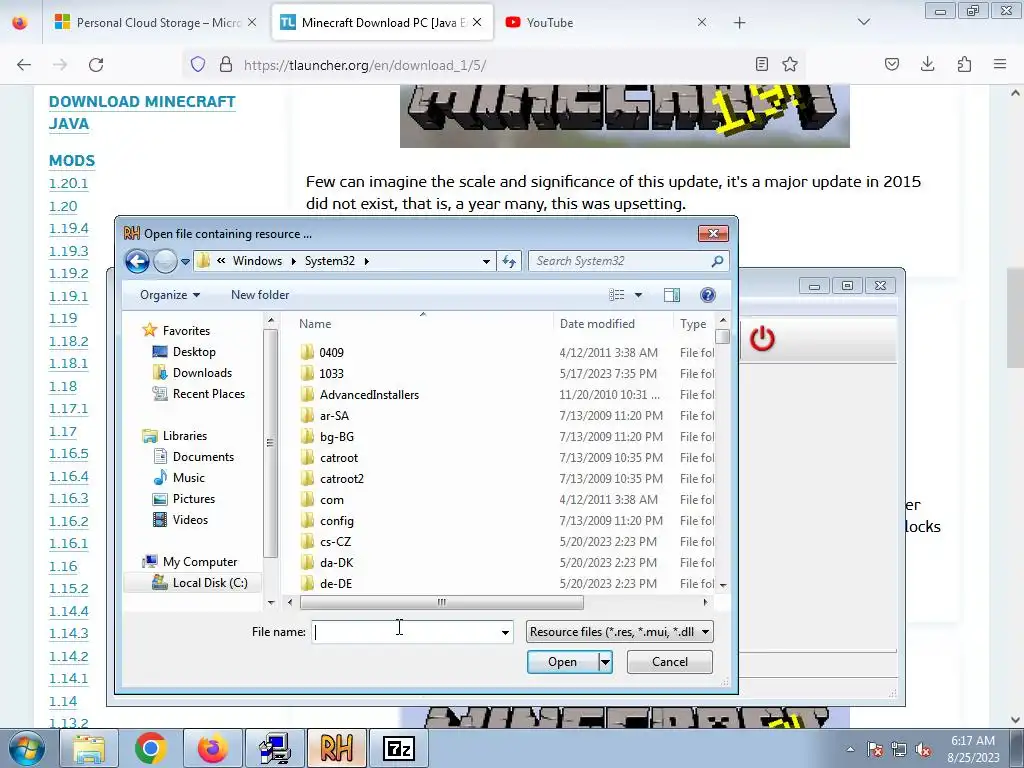The height and width of the screenshot is (768, 1024).
Task: Click the Change your view icon
Action: click(x=616, y=295)
